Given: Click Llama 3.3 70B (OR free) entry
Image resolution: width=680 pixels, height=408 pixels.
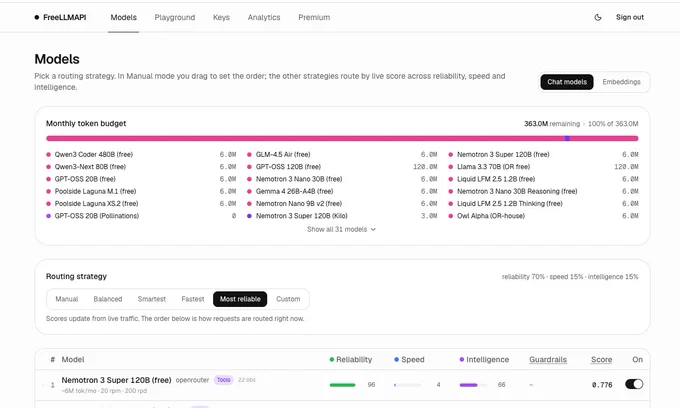Looking at the screenshot, I should pyautogui.click(x=494, y=166).
